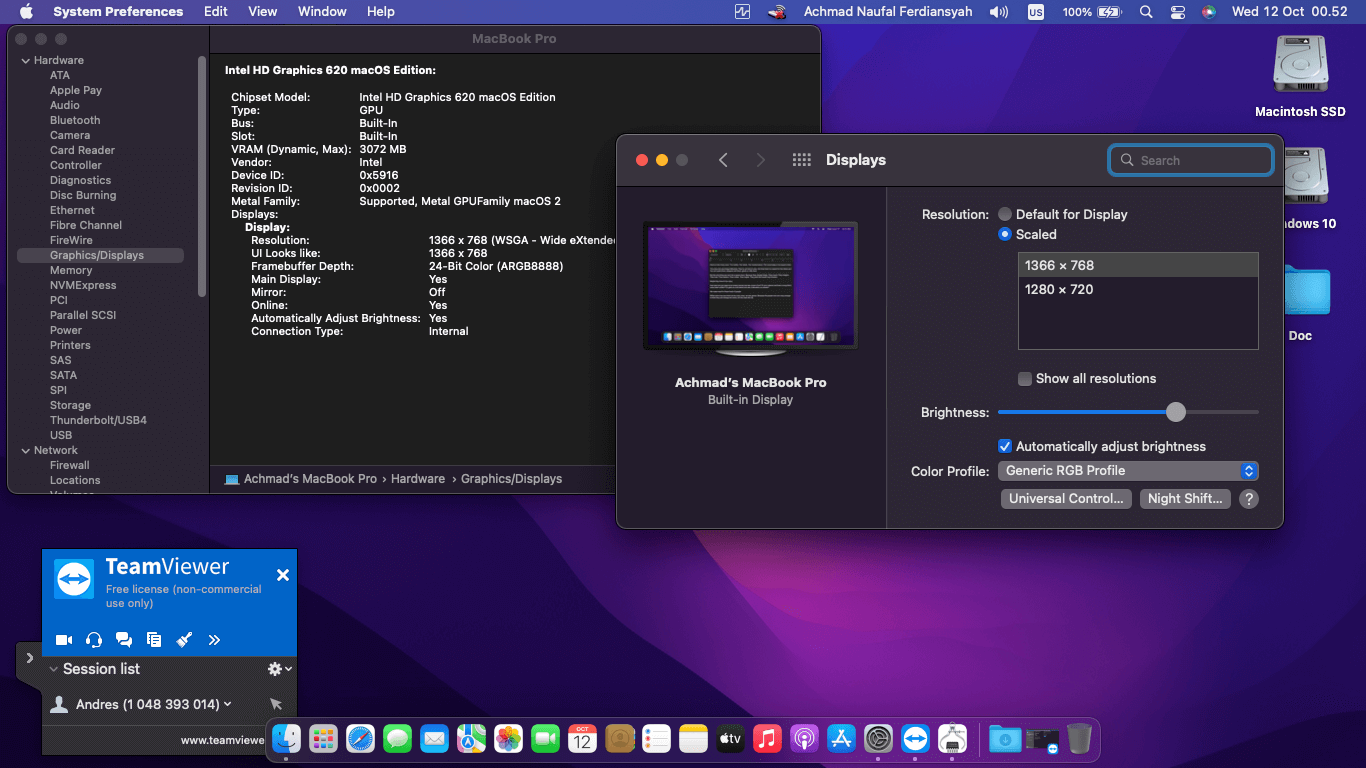Open the View menu

point(263,12)
